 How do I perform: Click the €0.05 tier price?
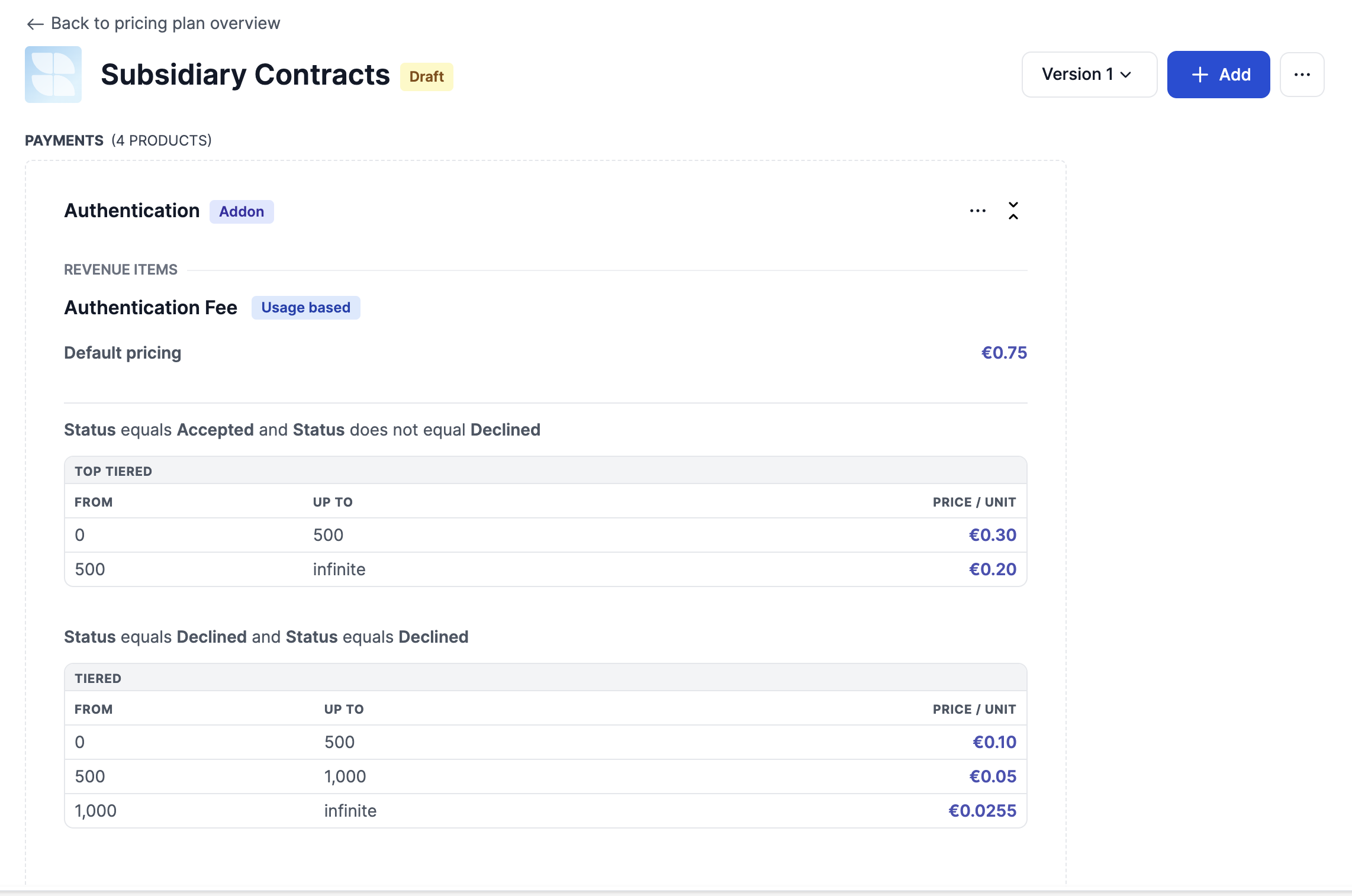(993, 776)
